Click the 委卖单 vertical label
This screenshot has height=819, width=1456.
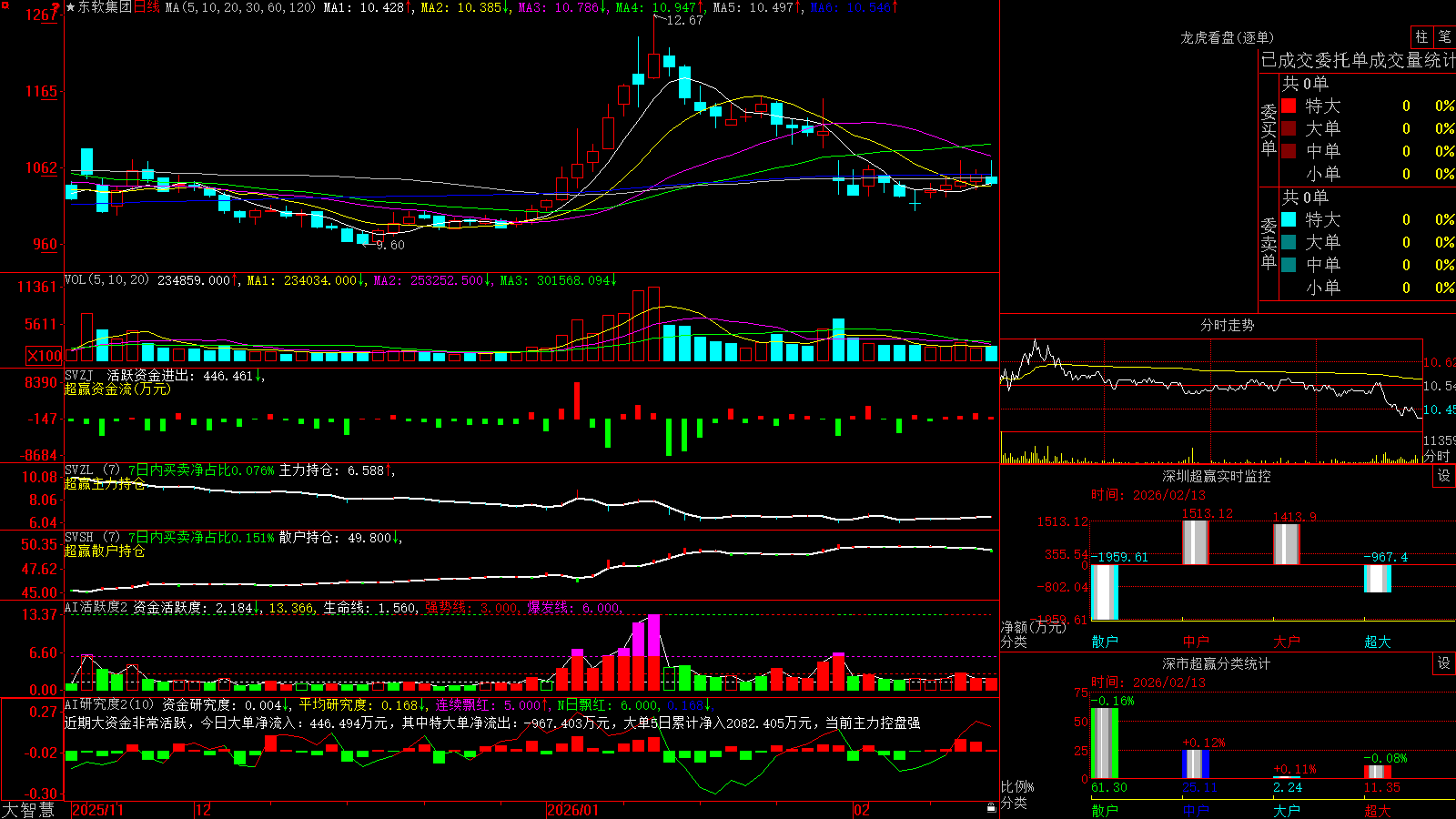click(1269, 243)
